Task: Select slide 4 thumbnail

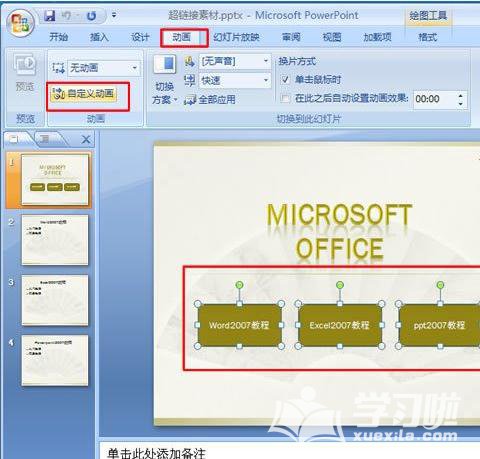Action: [x=55, y=360]
